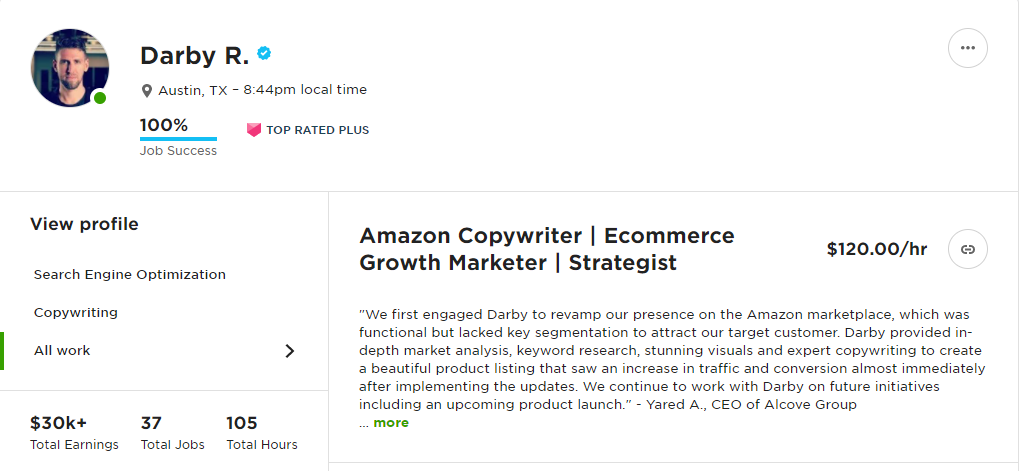Click the Amazon Copywriter profile title
Image resolution: width=1019 pixels, height=471 pixels.
pos(546,249)
